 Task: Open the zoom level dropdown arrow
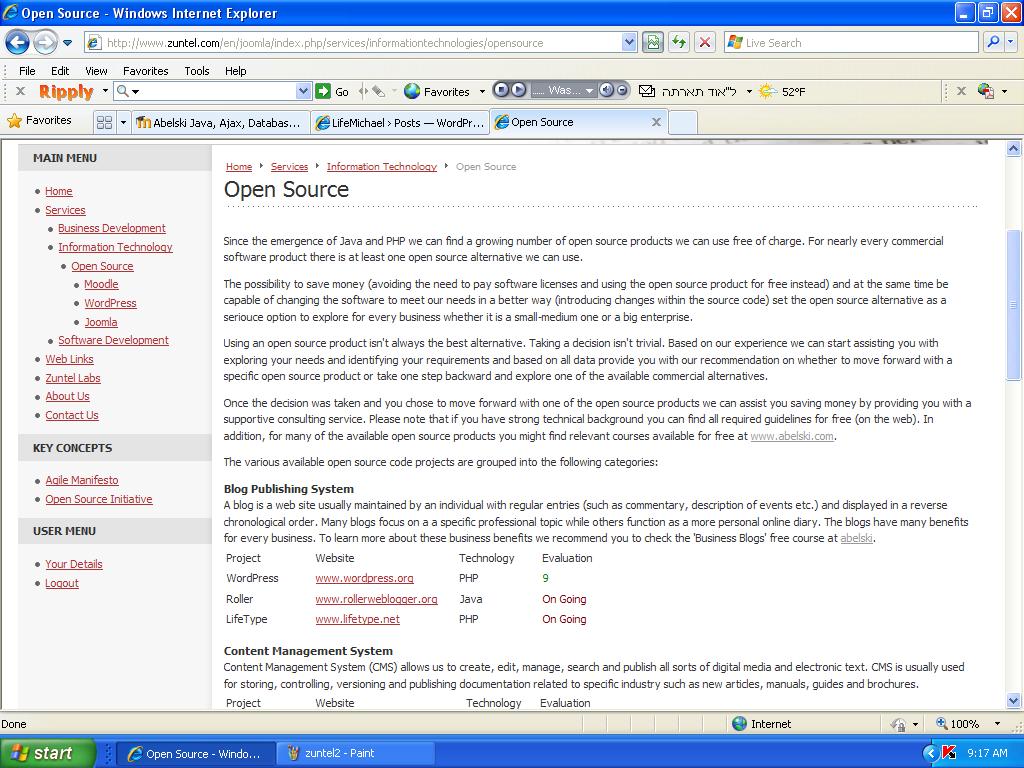pos(997,724)
